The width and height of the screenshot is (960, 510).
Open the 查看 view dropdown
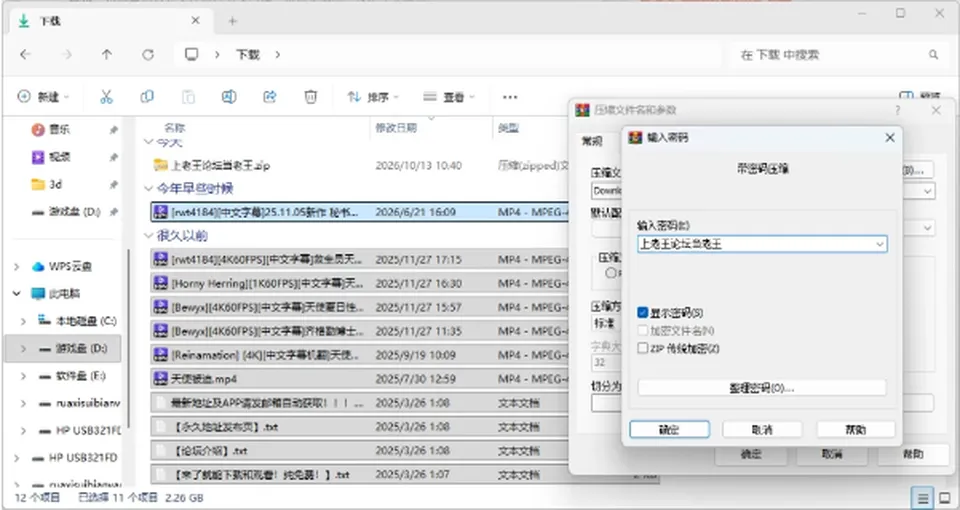click(450, 97)
